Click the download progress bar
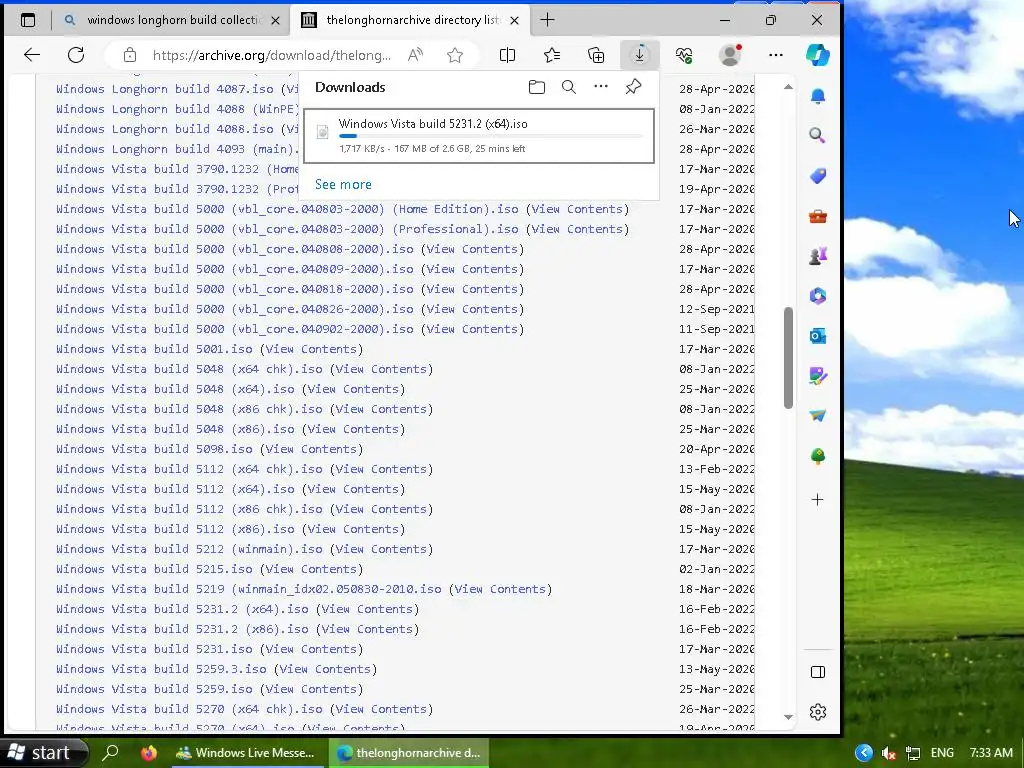This screenshot has height=768, width=1024. pyautogui.click(x=491, y=136)
